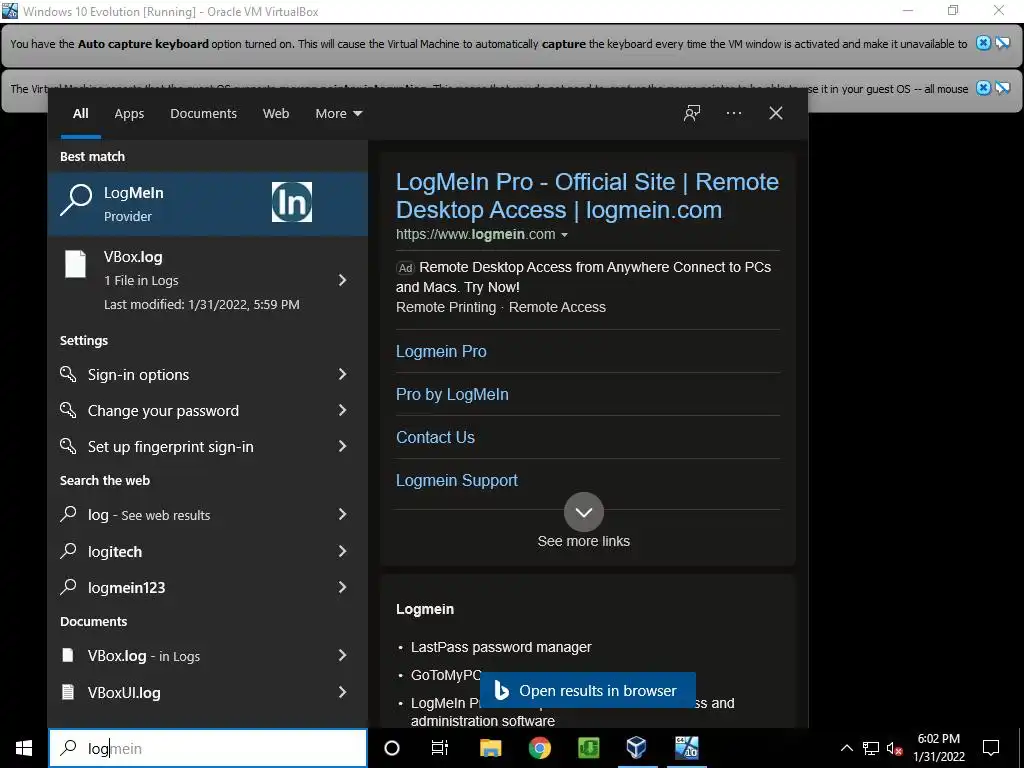Expand the 'log - See web results' arrow

coord(342,515)
